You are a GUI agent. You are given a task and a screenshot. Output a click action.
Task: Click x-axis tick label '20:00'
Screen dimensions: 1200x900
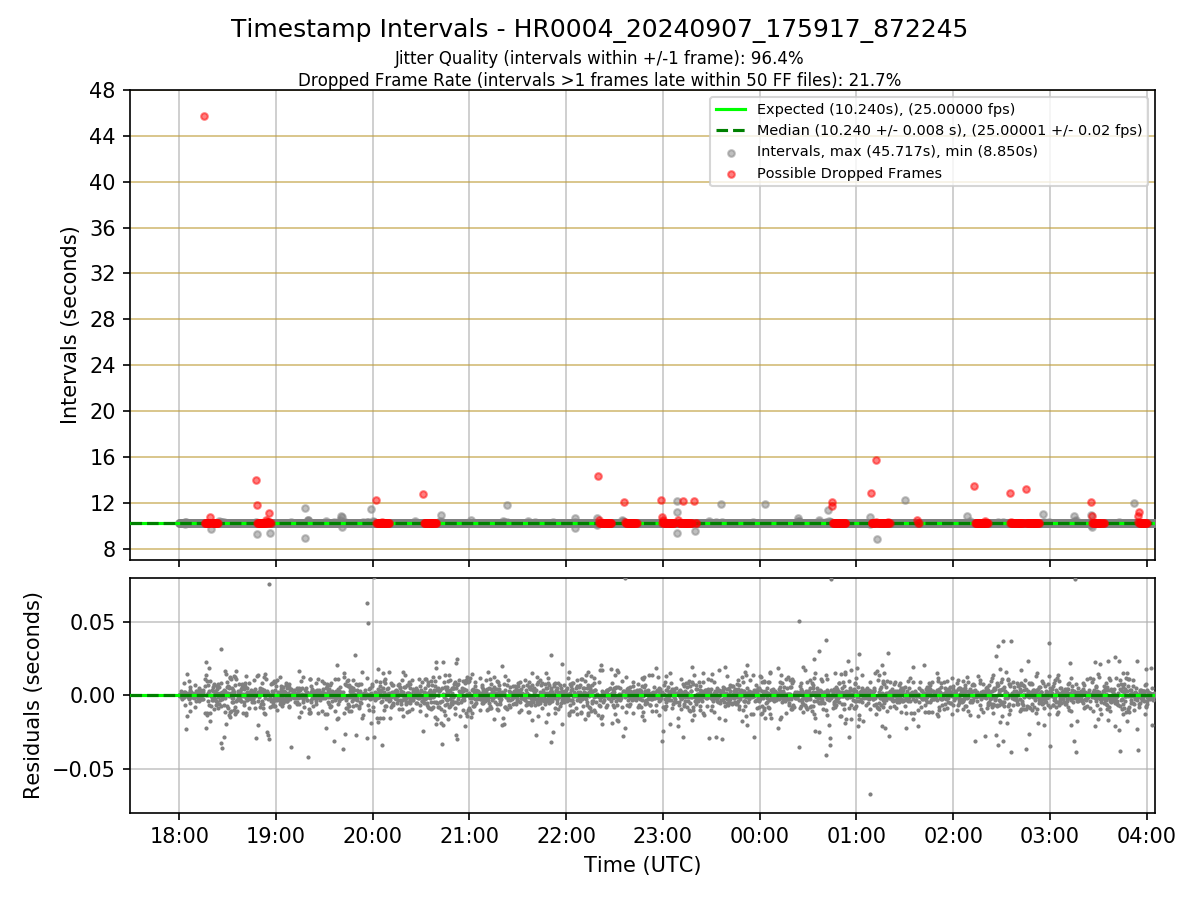[372, 835]
